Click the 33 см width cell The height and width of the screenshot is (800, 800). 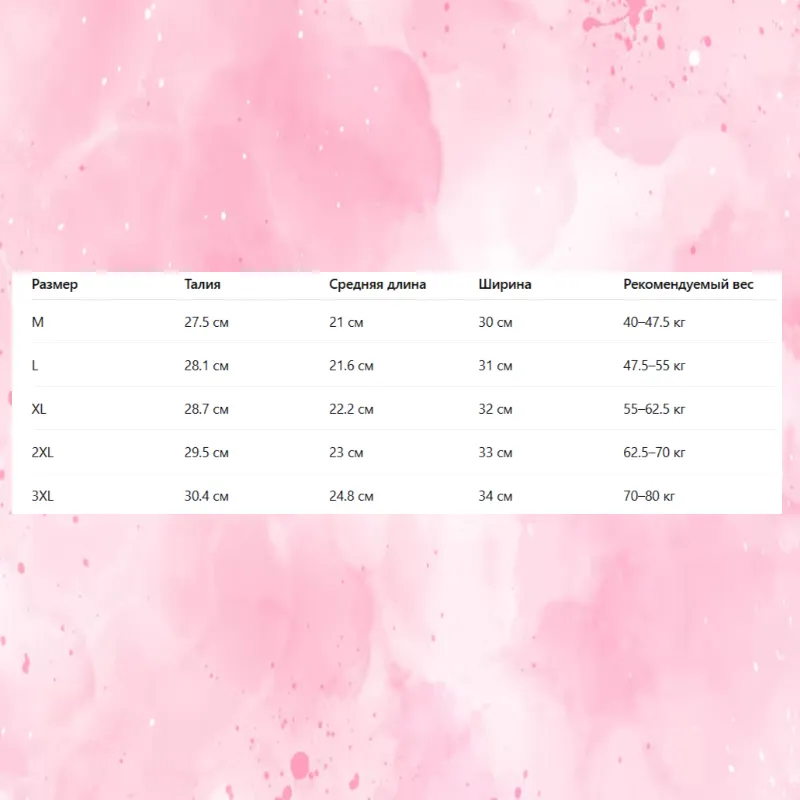tap(495, 452)
